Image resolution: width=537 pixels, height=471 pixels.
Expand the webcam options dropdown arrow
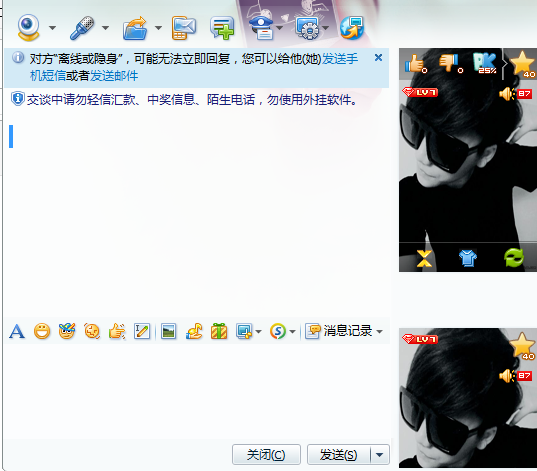click(52, 28)
